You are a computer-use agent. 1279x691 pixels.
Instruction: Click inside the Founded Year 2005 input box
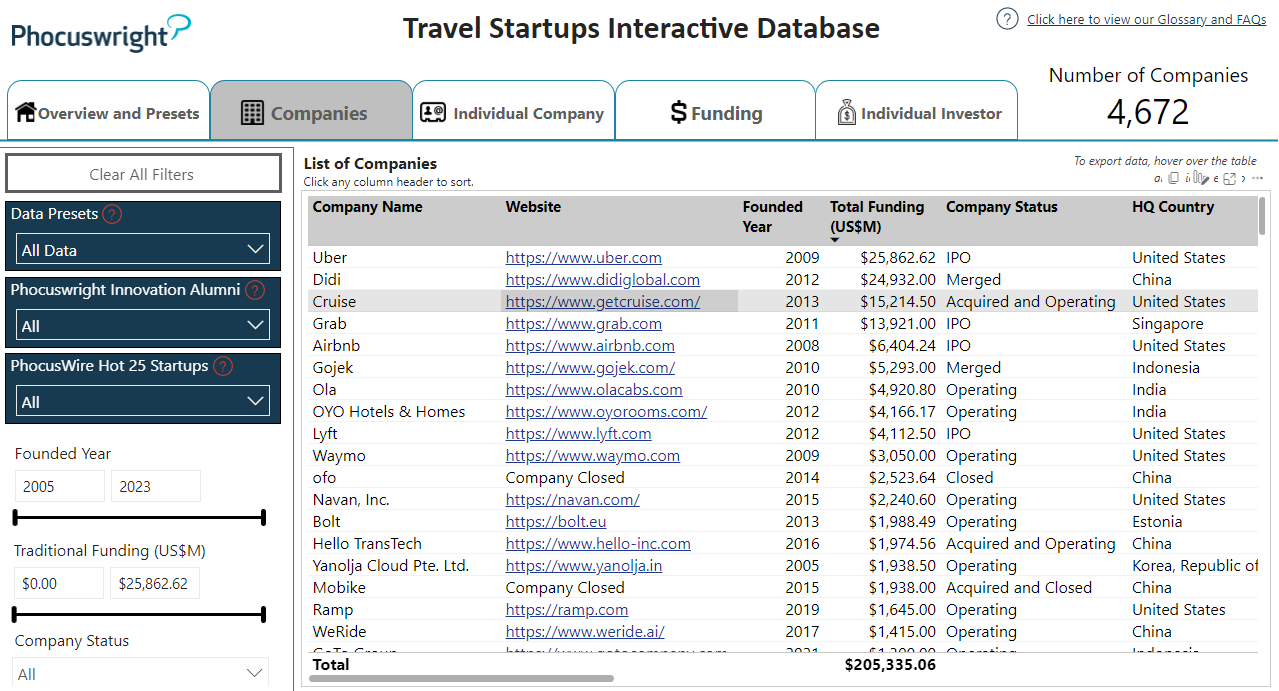tap(59, 485)
